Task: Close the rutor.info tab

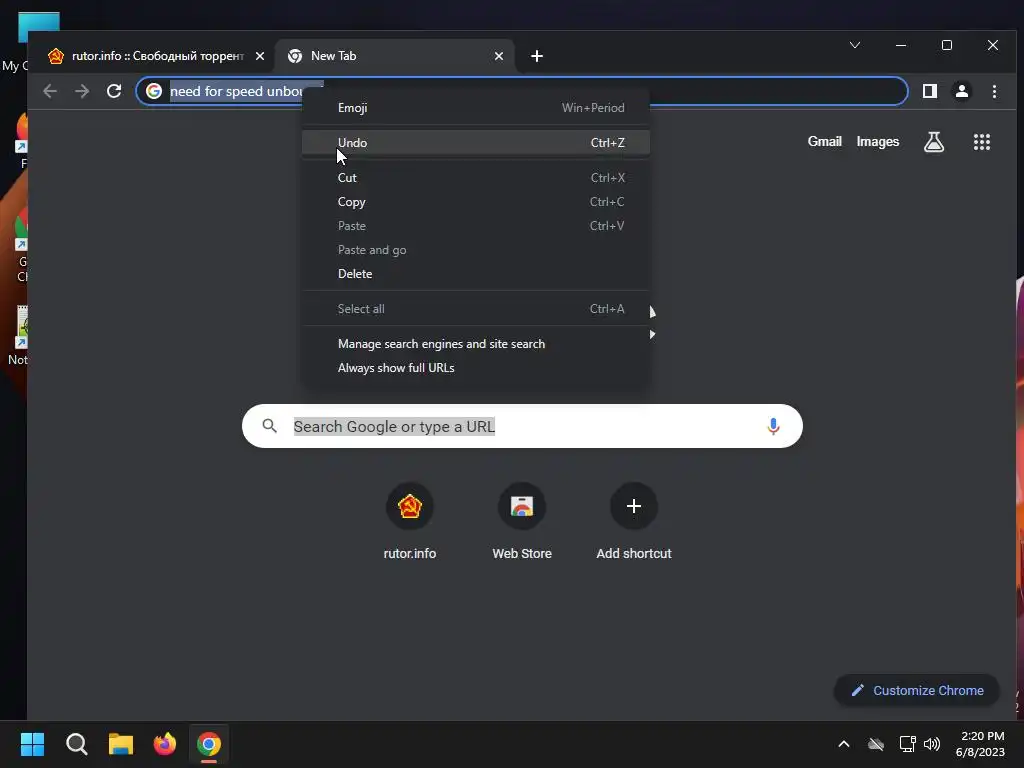Action: click(260, 56)
